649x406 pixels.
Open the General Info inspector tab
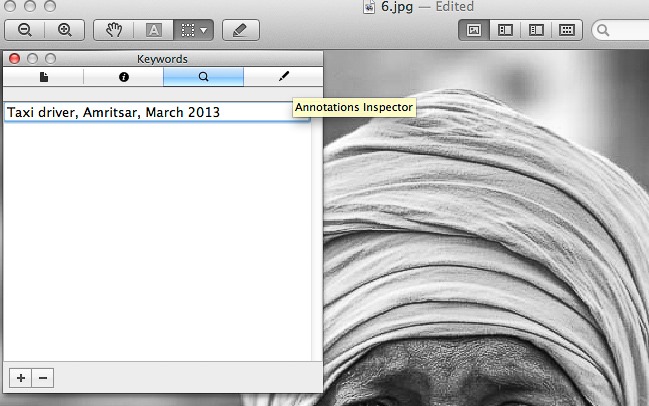coord(44,76)
